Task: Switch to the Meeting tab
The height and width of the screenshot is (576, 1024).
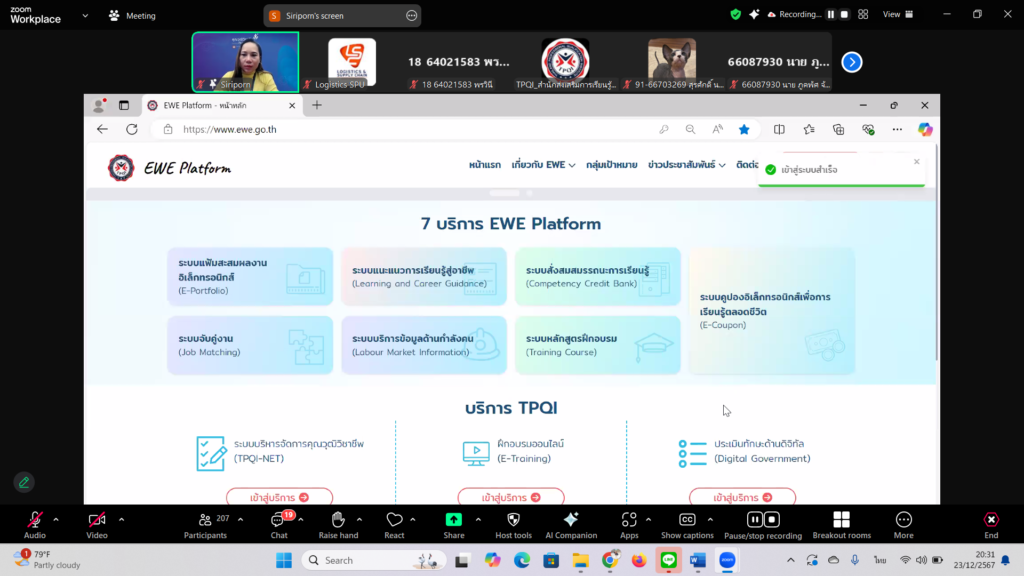Action: coord(133,16)
